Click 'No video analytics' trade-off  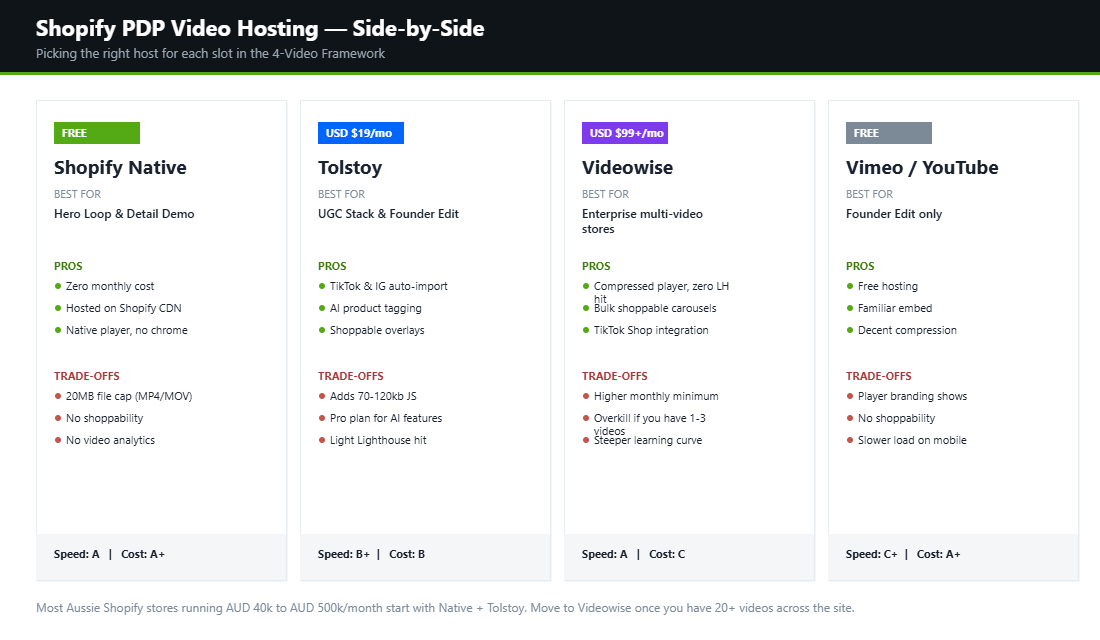[110, 440]
